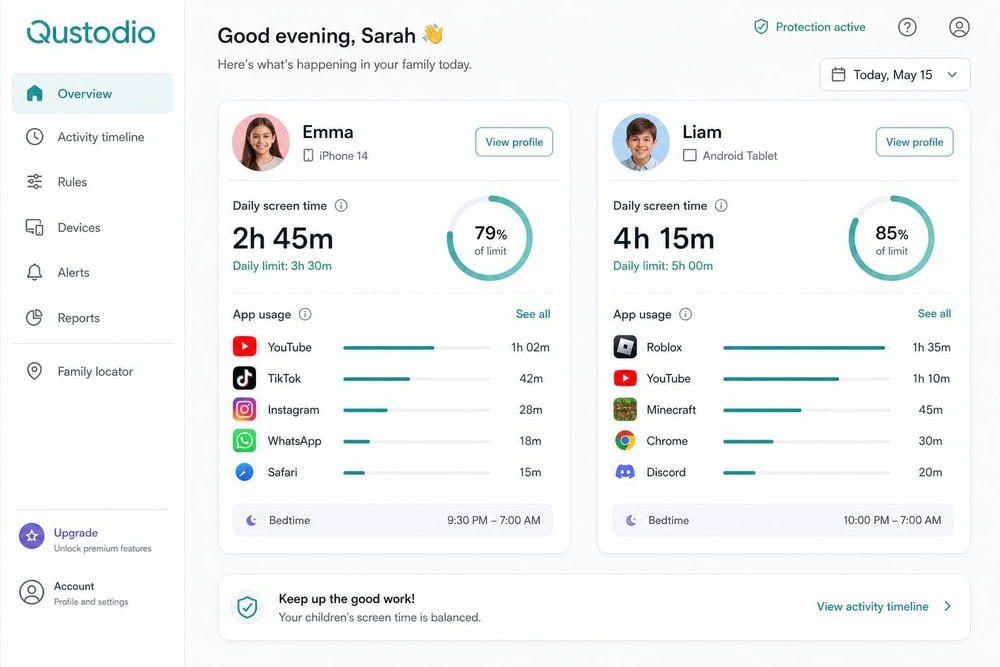1000x667 pixels.
Task: Click the Rules sliders icon
Action: tap(34, 182)
